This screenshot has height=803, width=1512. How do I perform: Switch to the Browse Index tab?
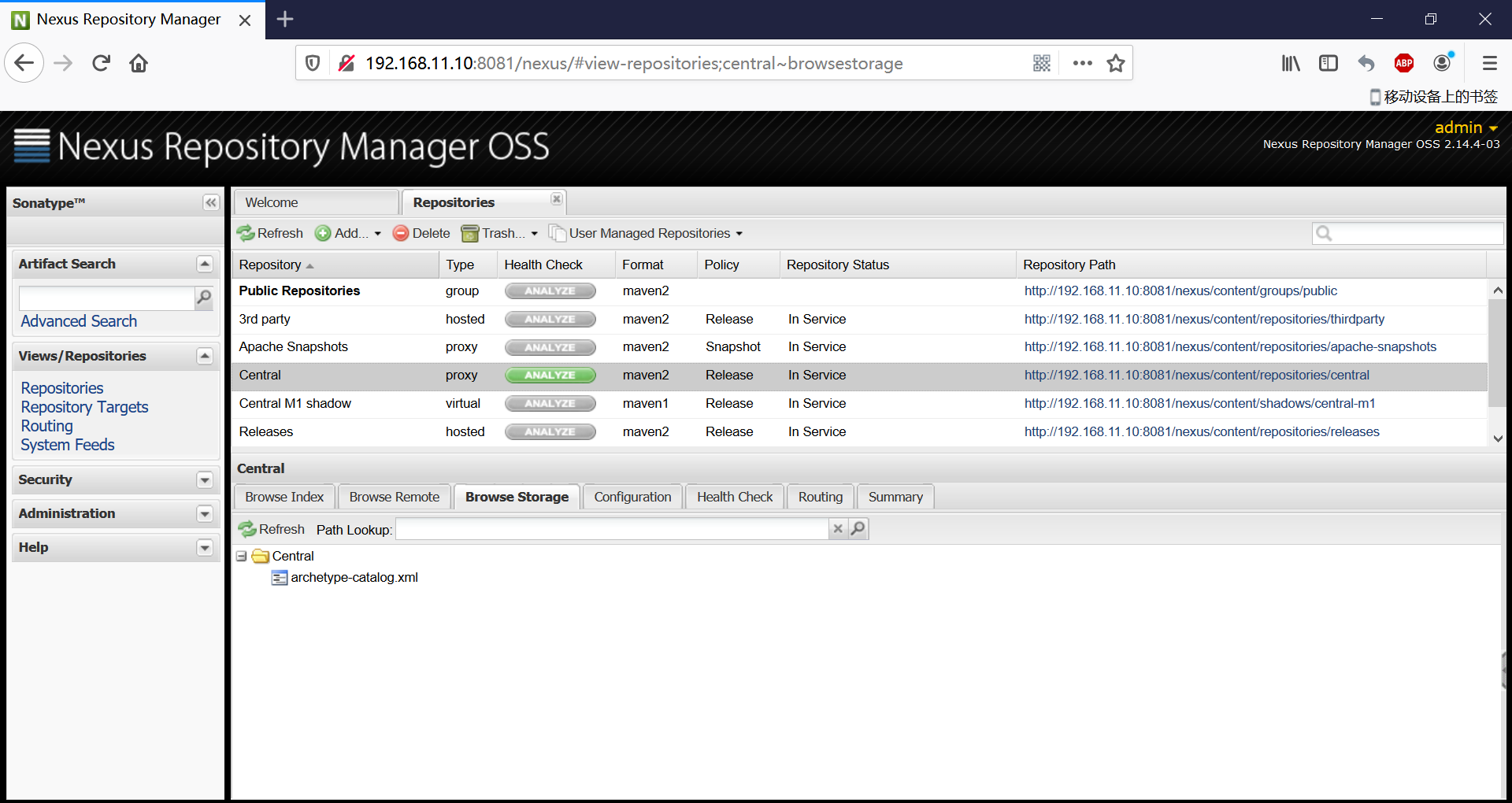(x=284, y=497)
